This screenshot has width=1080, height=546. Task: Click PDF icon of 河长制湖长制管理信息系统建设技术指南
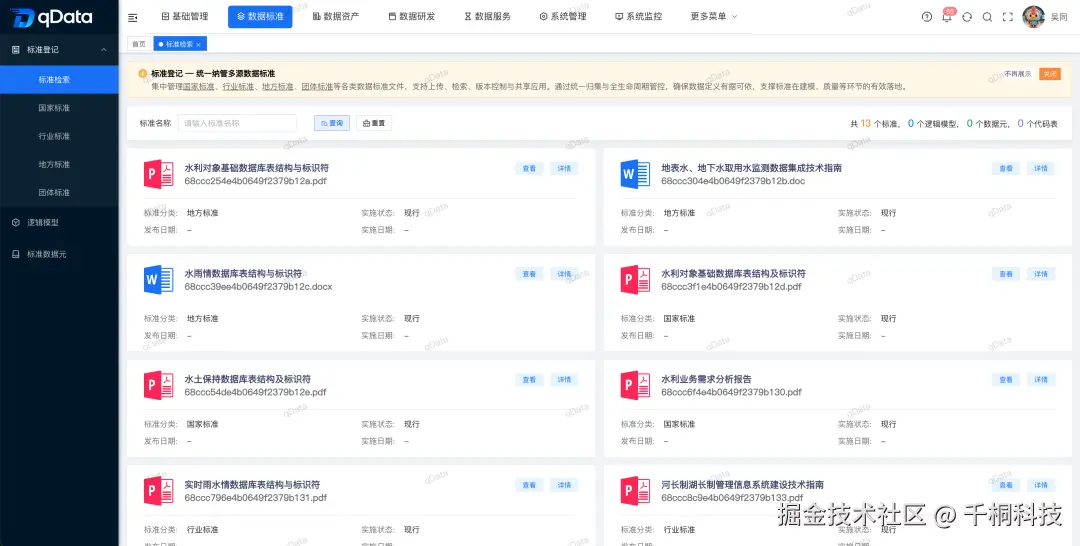point(635,490)
